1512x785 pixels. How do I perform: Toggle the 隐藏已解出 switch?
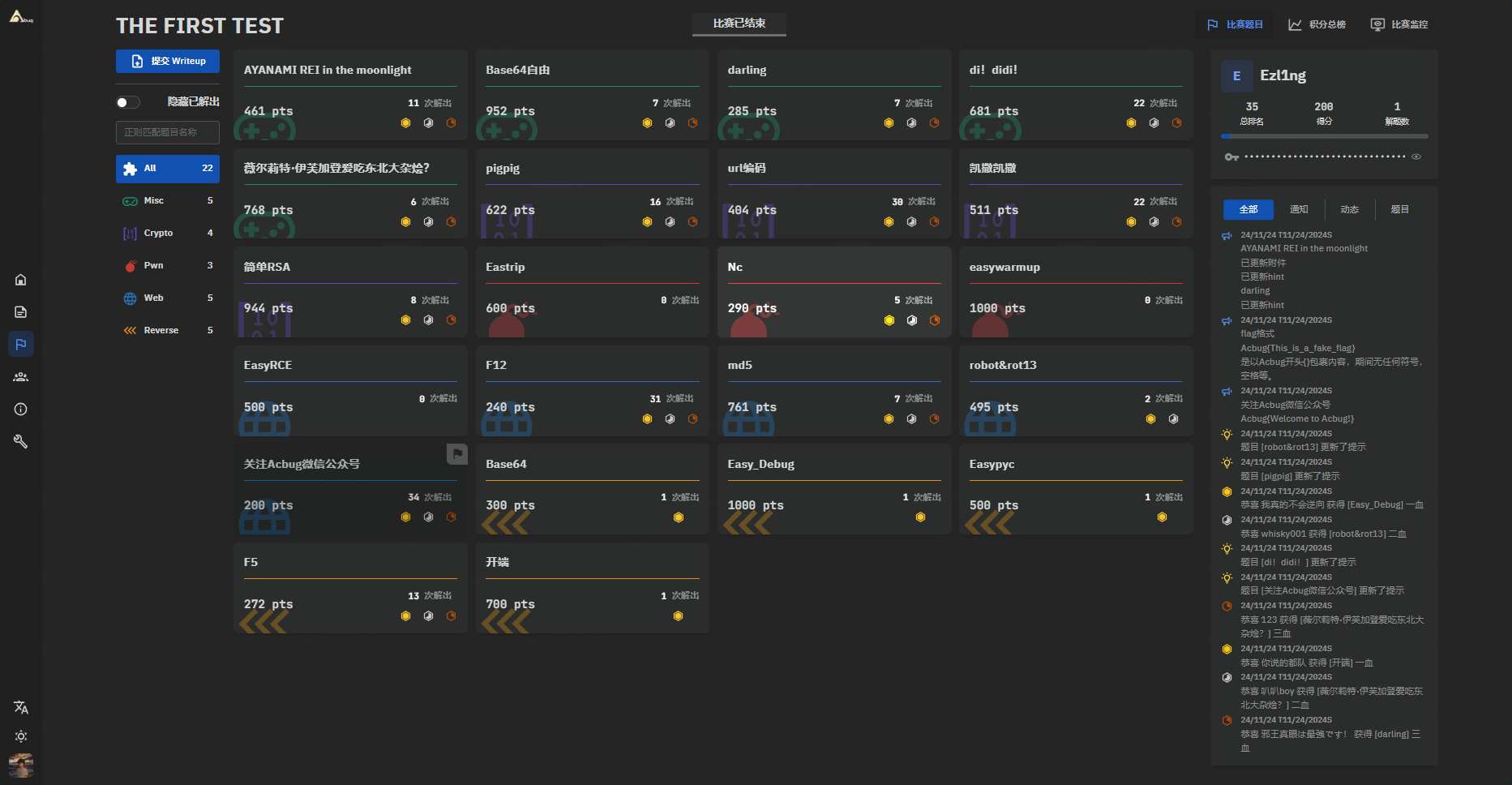point(128,102)
